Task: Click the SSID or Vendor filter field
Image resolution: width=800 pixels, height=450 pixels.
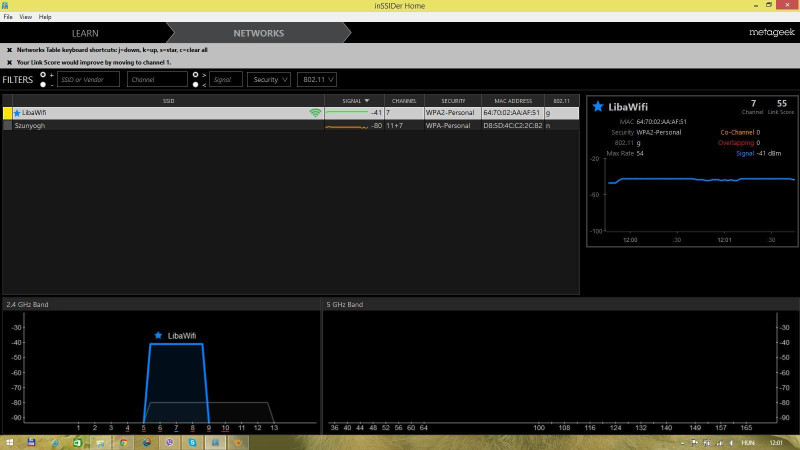Action: [88, 80]
